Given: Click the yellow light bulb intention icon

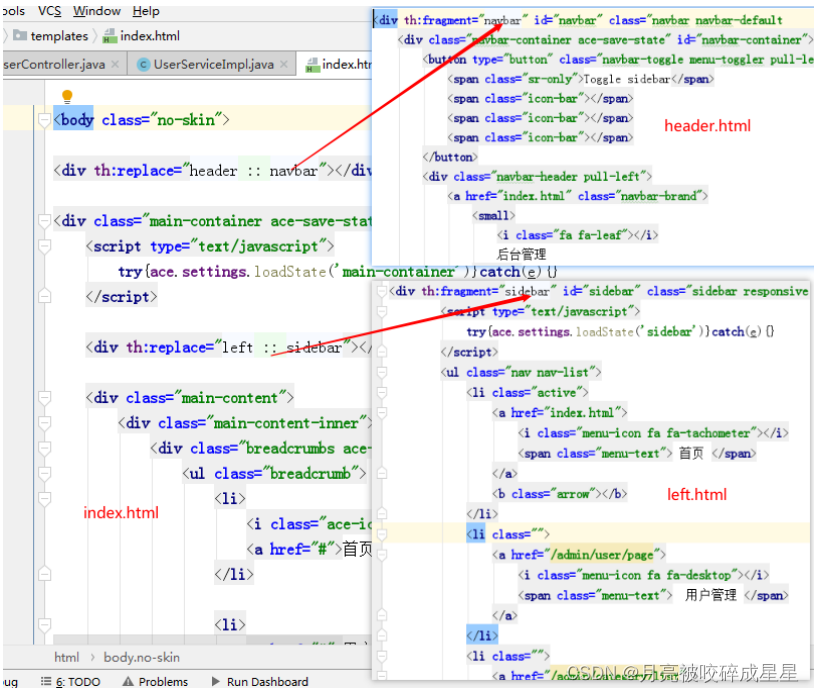Looking at the screenshot, I should coord(67,96).
